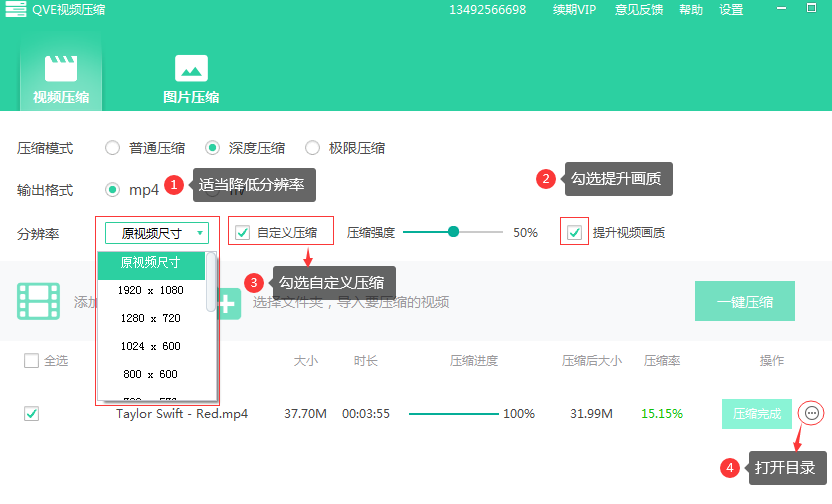The height and width of the screenshot is (504, 832).
Task: Click the image compression picture icon
Action: [x=191, y=68]
